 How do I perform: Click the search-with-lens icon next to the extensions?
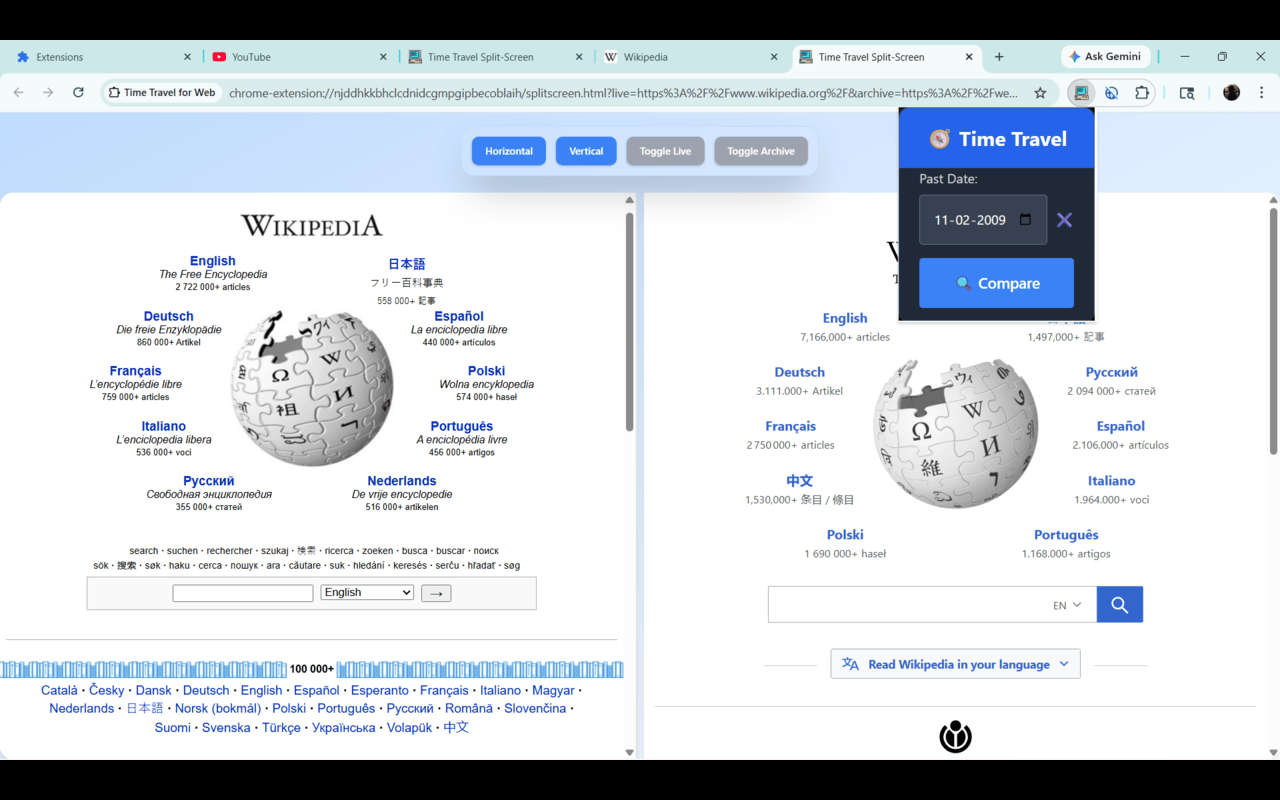coord(1187,93)
